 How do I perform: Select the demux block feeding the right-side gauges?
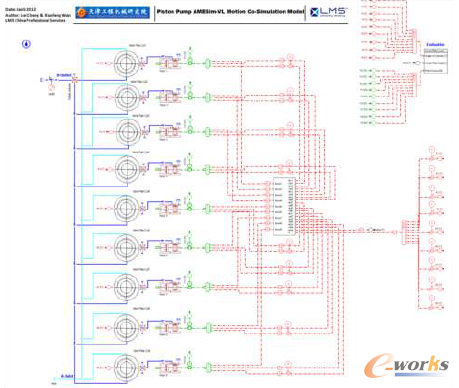click(x=404, y=232)
